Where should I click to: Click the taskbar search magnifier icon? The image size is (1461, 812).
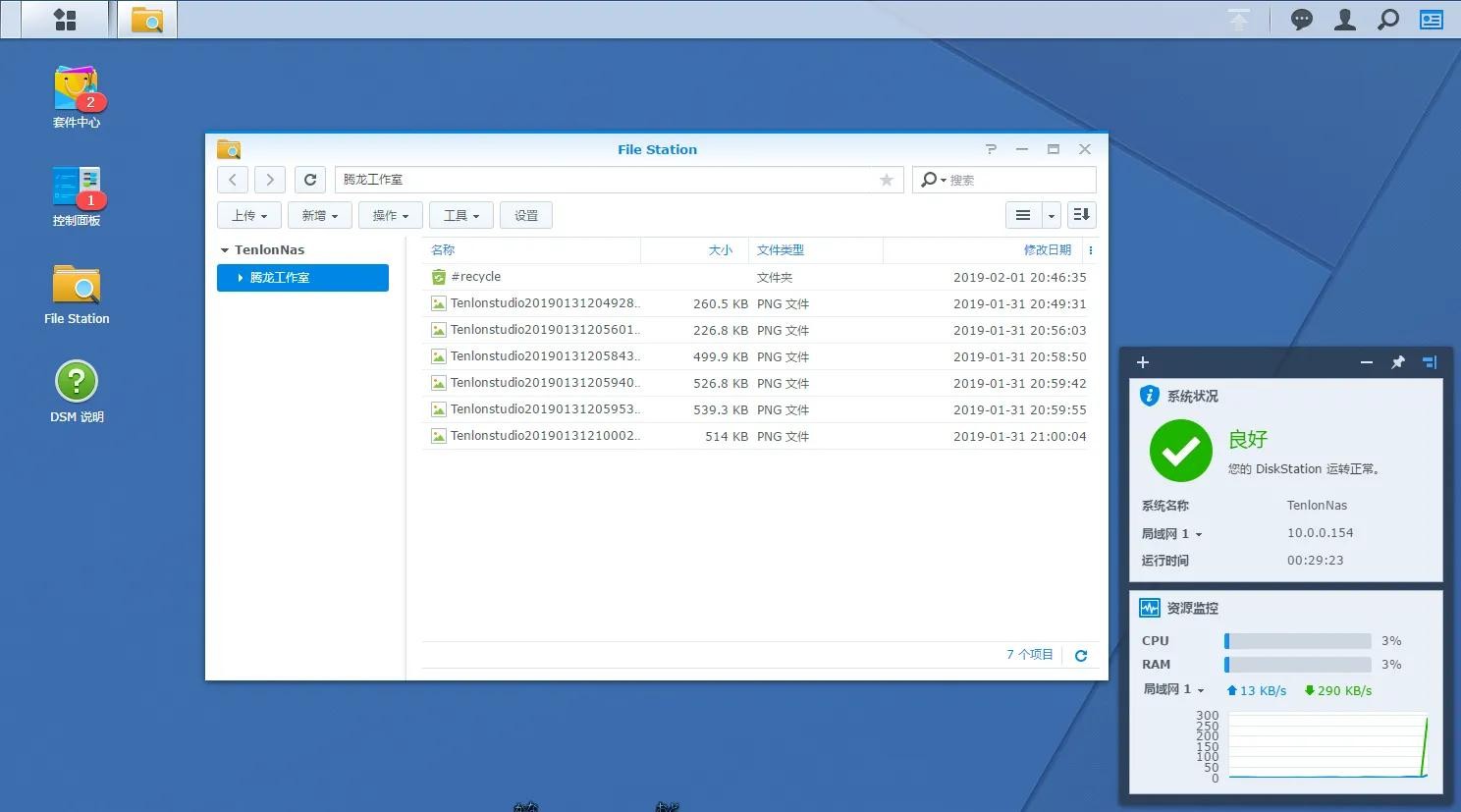pos(1387,20)
